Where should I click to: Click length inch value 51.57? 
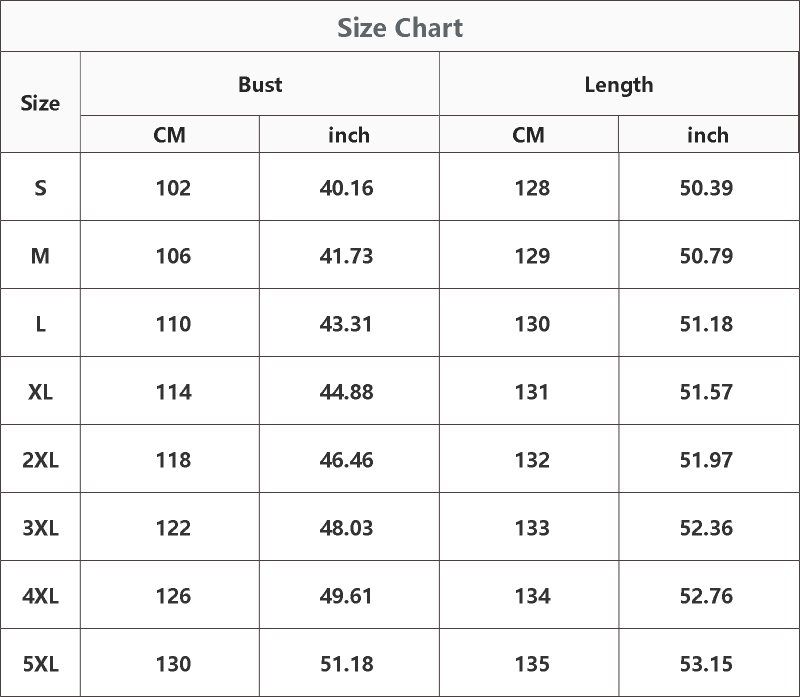click(x=706, y=392)
